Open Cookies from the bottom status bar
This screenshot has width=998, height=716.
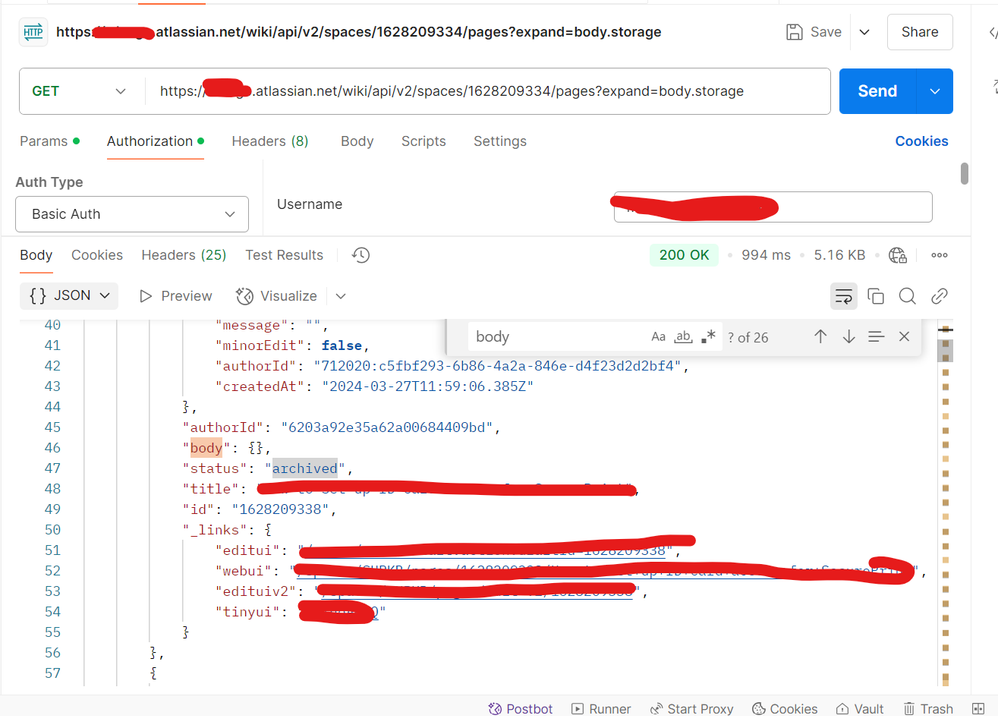coord(785,708)
